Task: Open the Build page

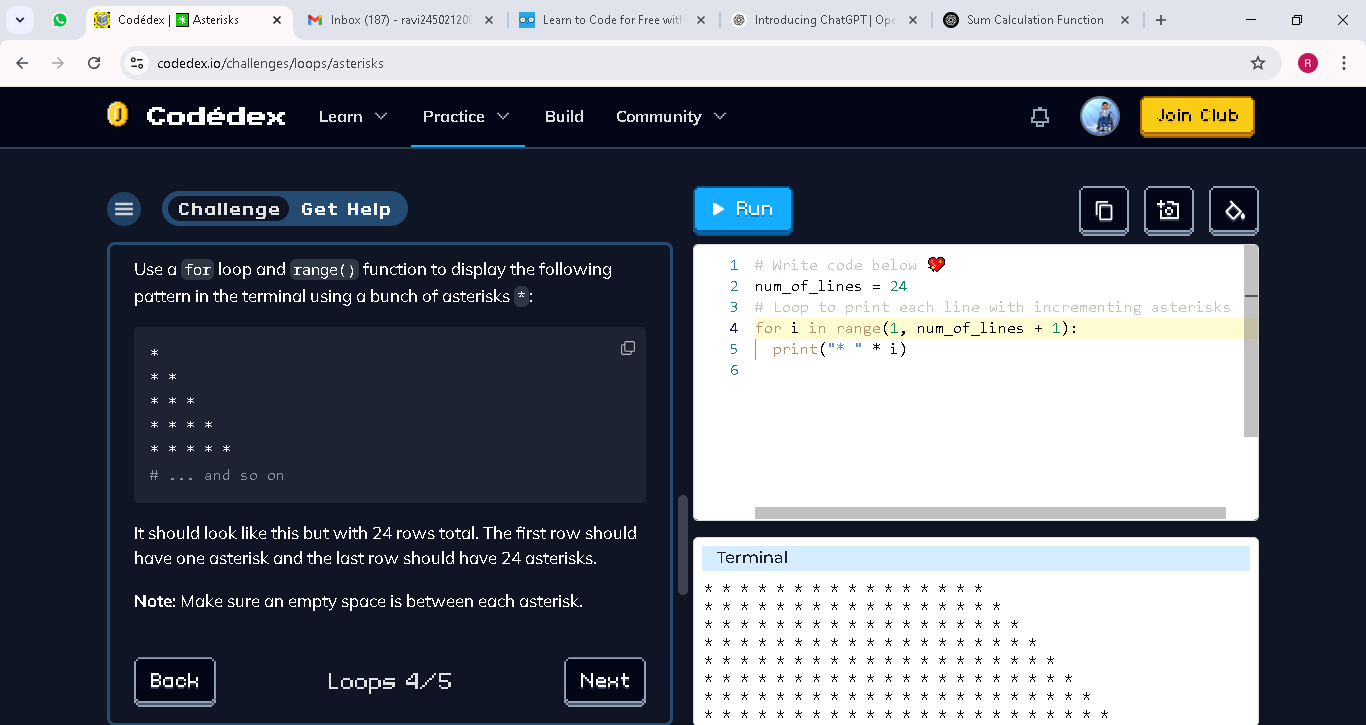Action: [564, 116]
